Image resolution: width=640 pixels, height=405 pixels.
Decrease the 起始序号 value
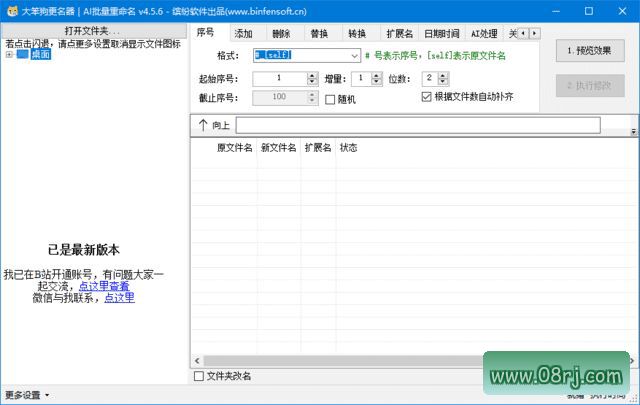[312, 82]
